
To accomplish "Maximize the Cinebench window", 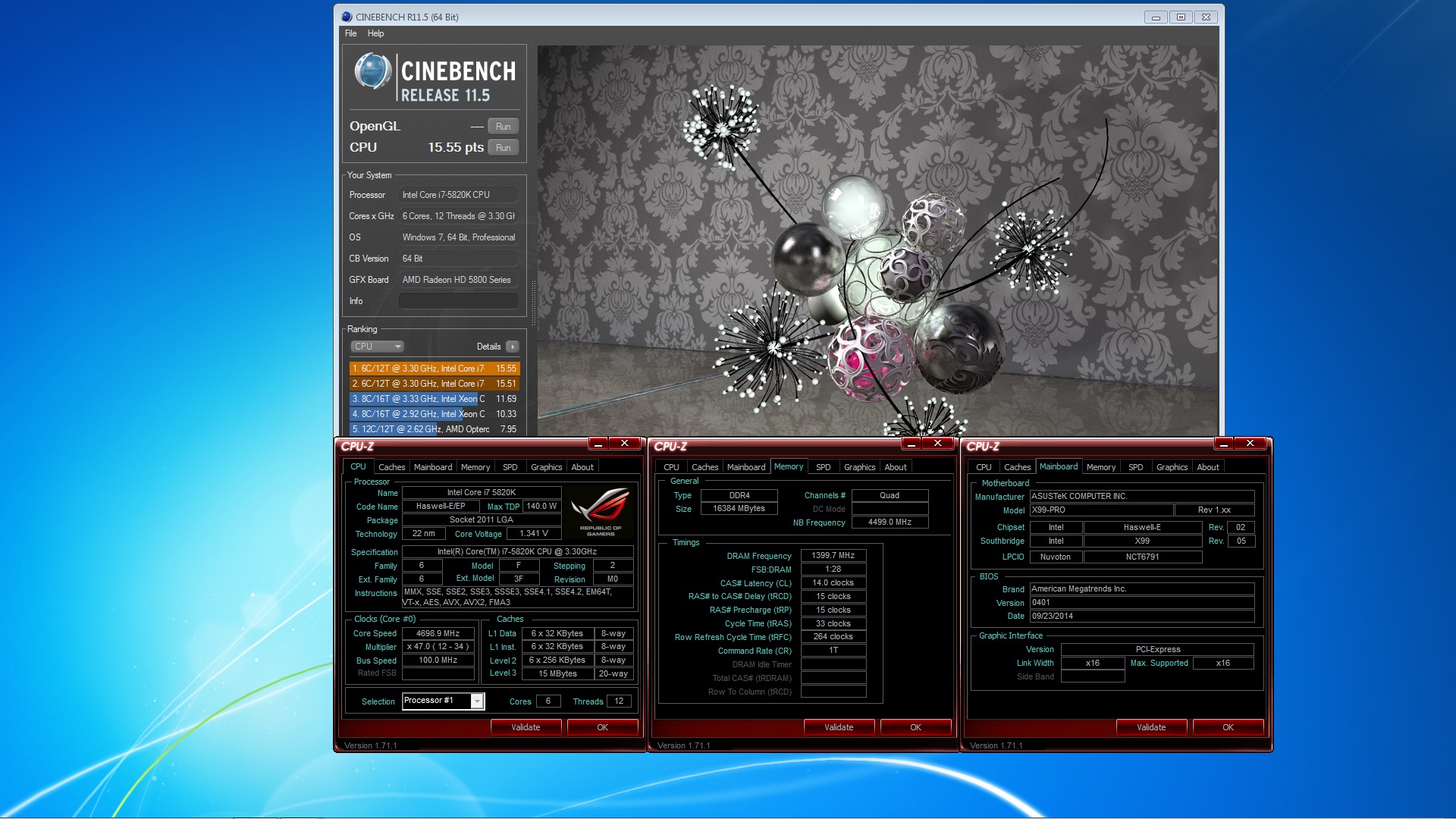I will pyautogui.click(x=1181, y=17).
